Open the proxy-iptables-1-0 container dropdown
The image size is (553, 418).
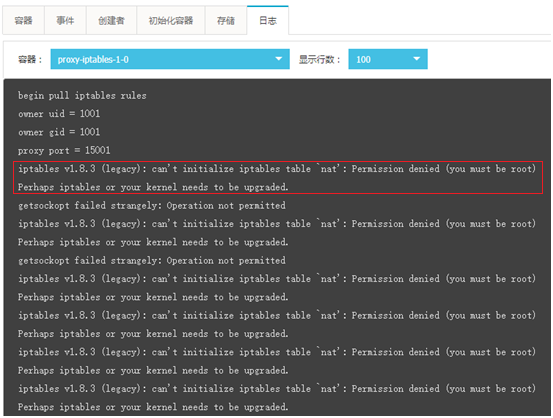[170, 59]
